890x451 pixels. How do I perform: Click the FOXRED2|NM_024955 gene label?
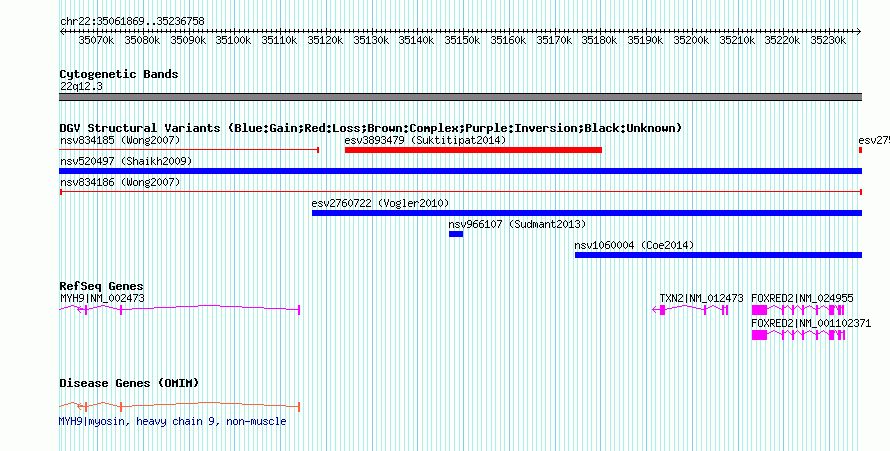(802, 298)
